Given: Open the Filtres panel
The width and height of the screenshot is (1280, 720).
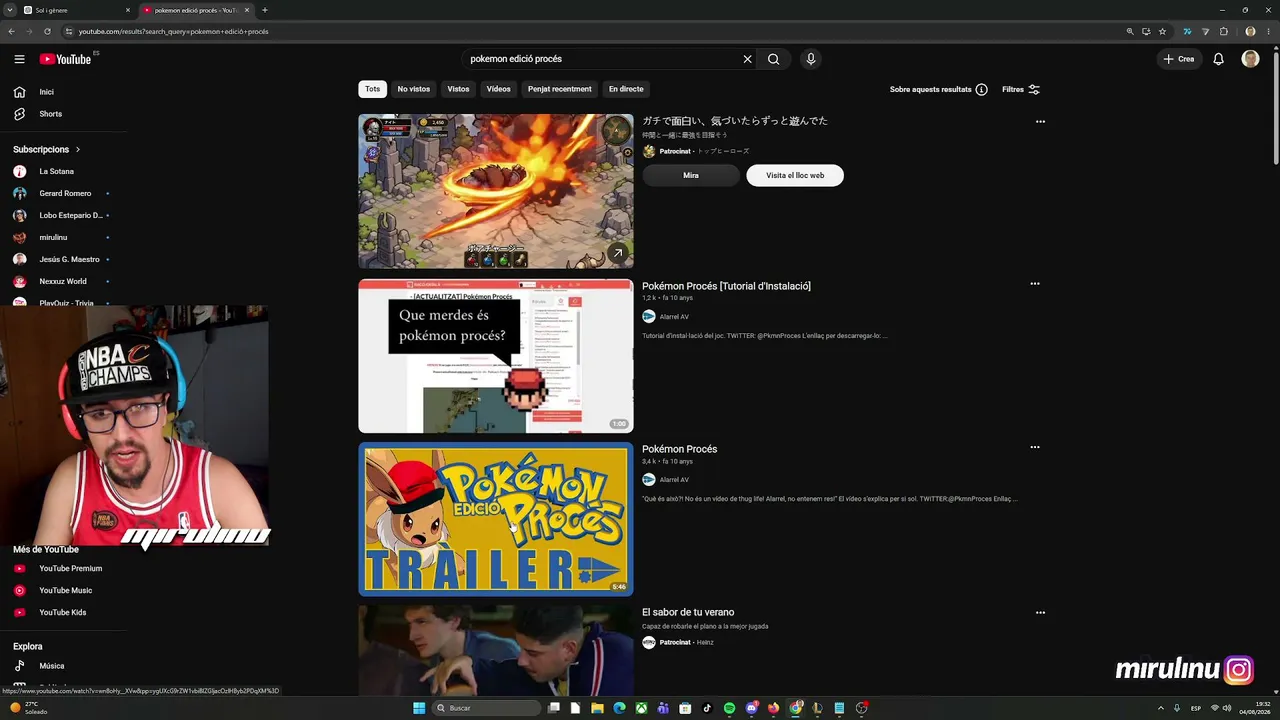Looking at the screenshot, I should click(x=1021, y=89).
